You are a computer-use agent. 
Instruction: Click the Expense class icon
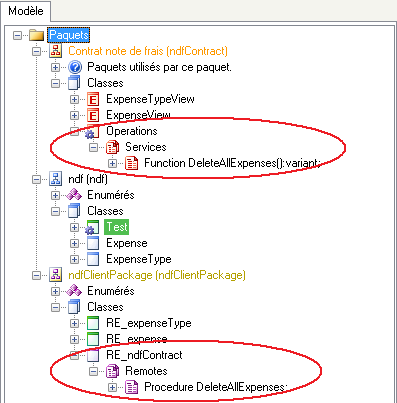click(93, 243)
